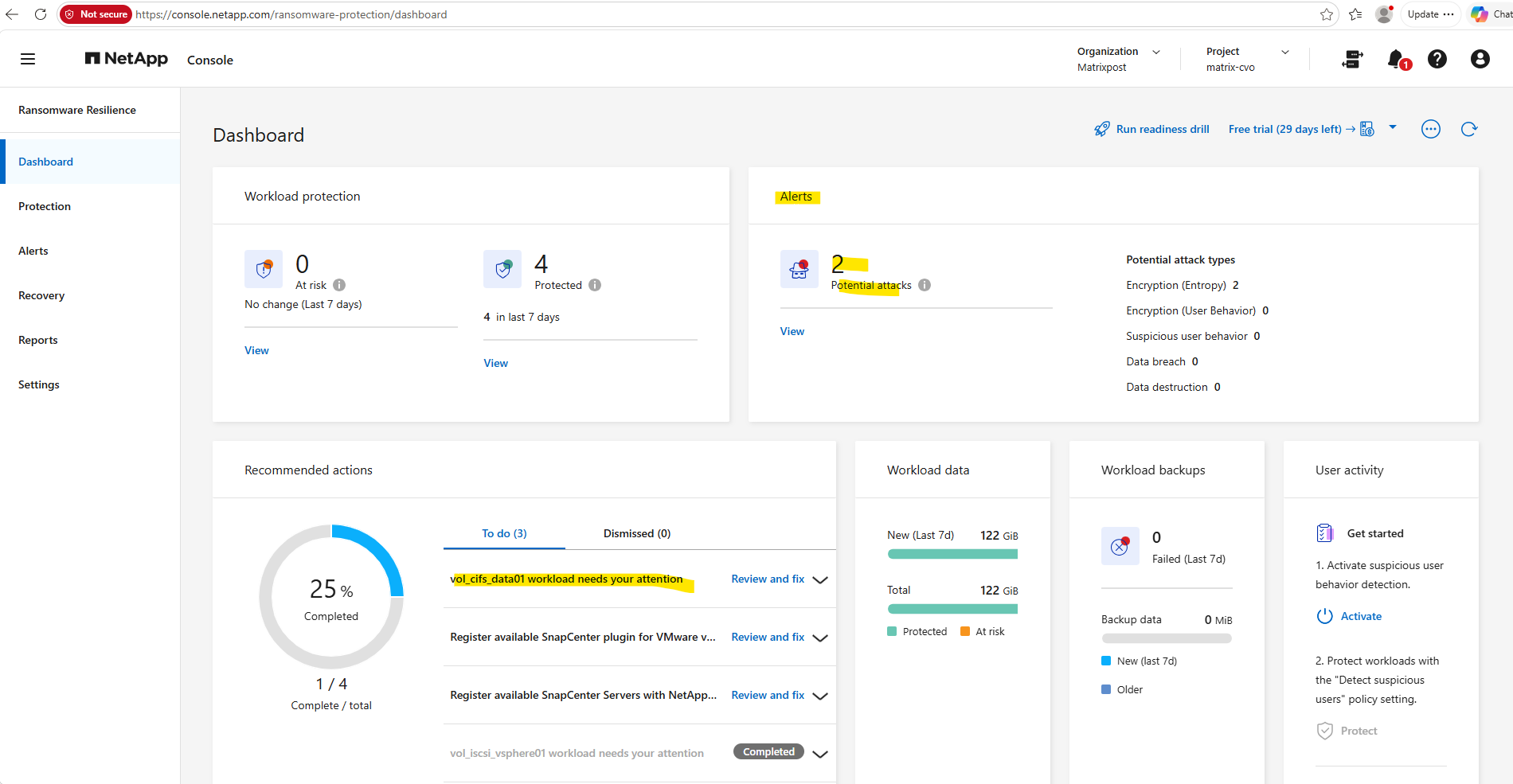Click the Backup data progress bar
The image size is (1513, 784).
(x=1167, y=638)
